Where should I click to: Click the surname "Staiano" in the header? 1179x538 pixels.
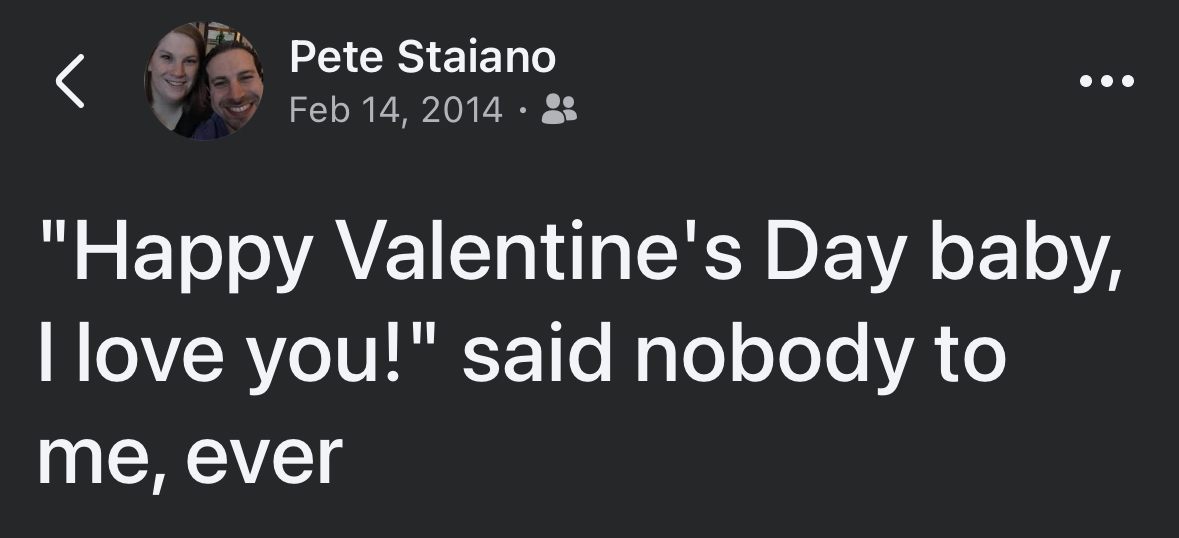[x=477, y=57]
